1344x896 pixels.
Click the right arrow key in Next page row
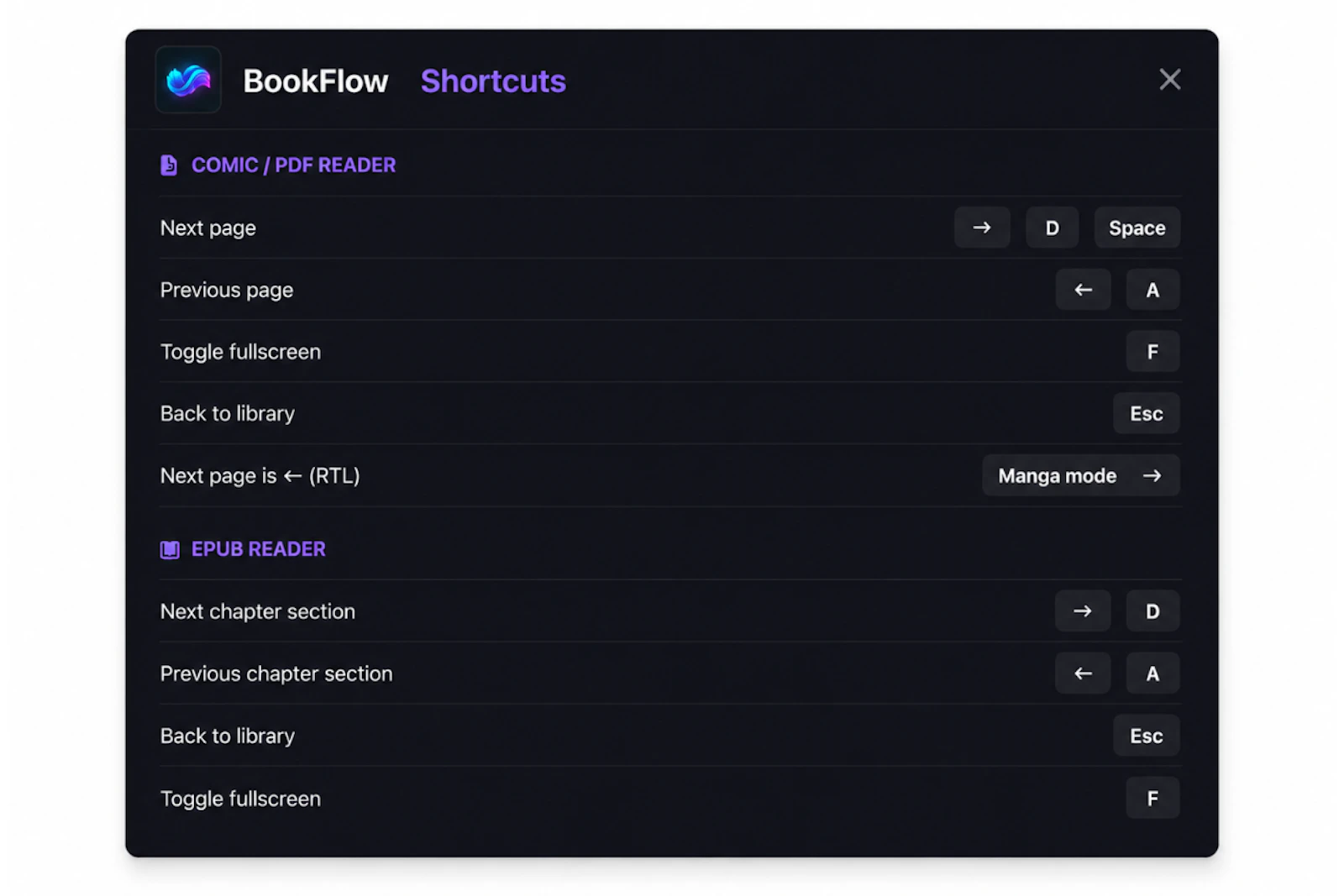982,228
